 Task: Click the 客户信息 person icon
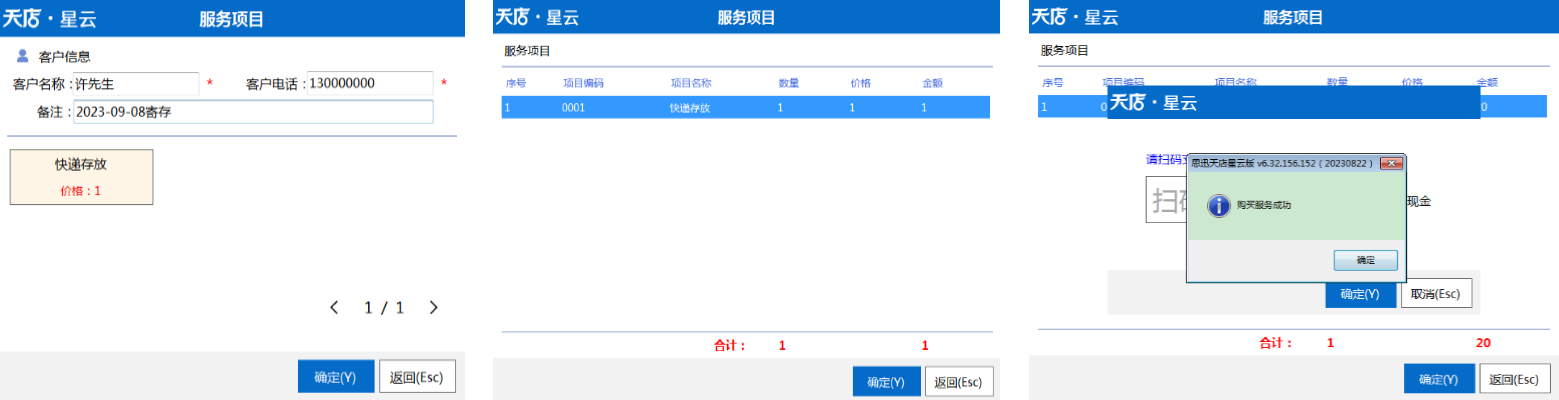click(23, 56)
